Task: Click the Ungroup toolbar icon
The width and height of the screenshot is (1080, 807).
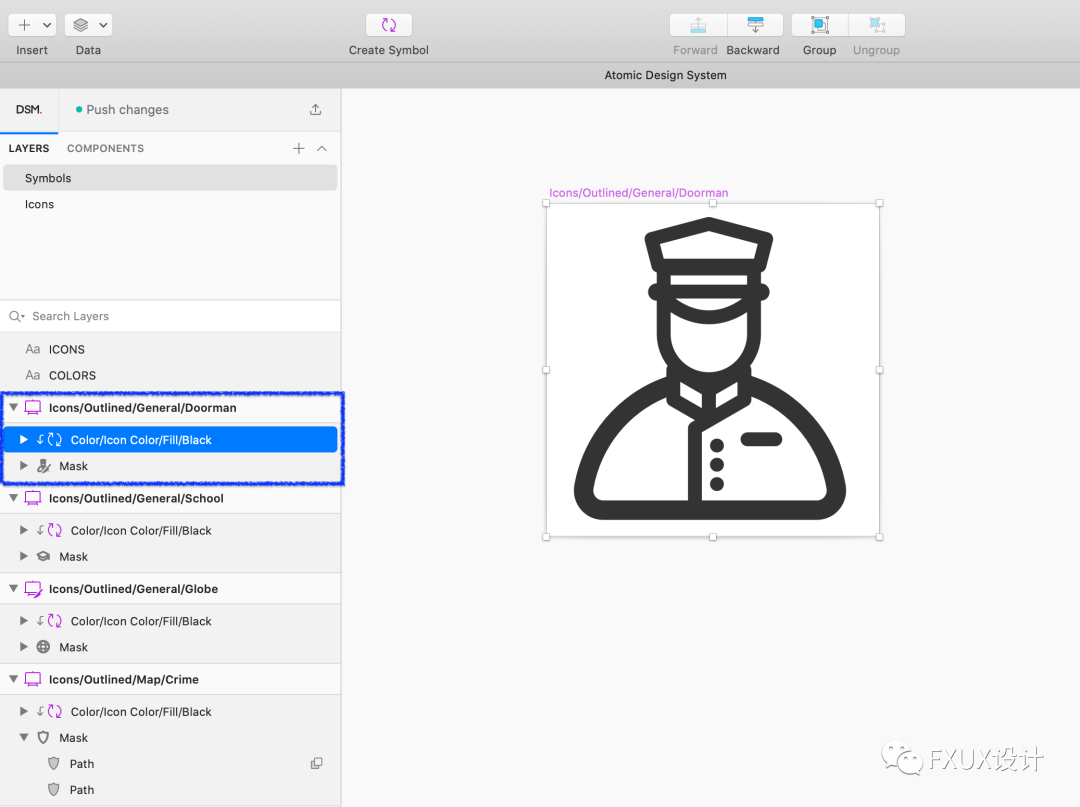Action: point(877,25)
